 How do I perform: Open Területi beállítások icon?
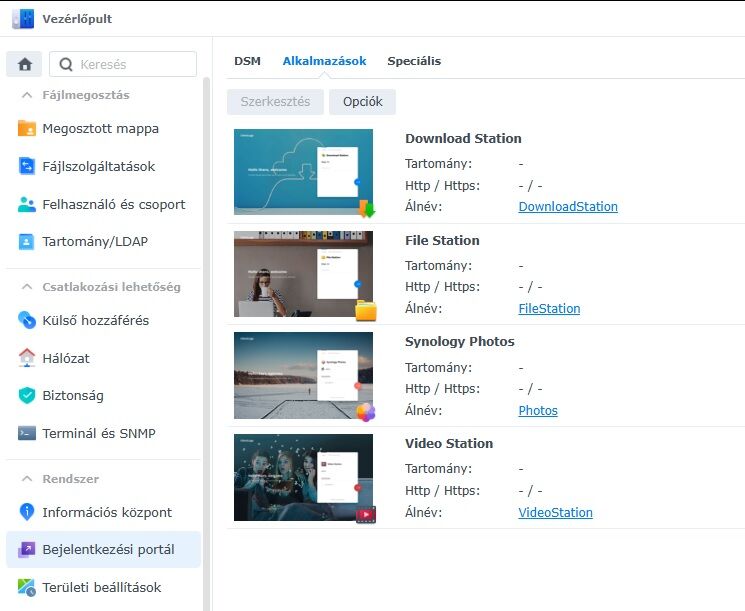27,587
